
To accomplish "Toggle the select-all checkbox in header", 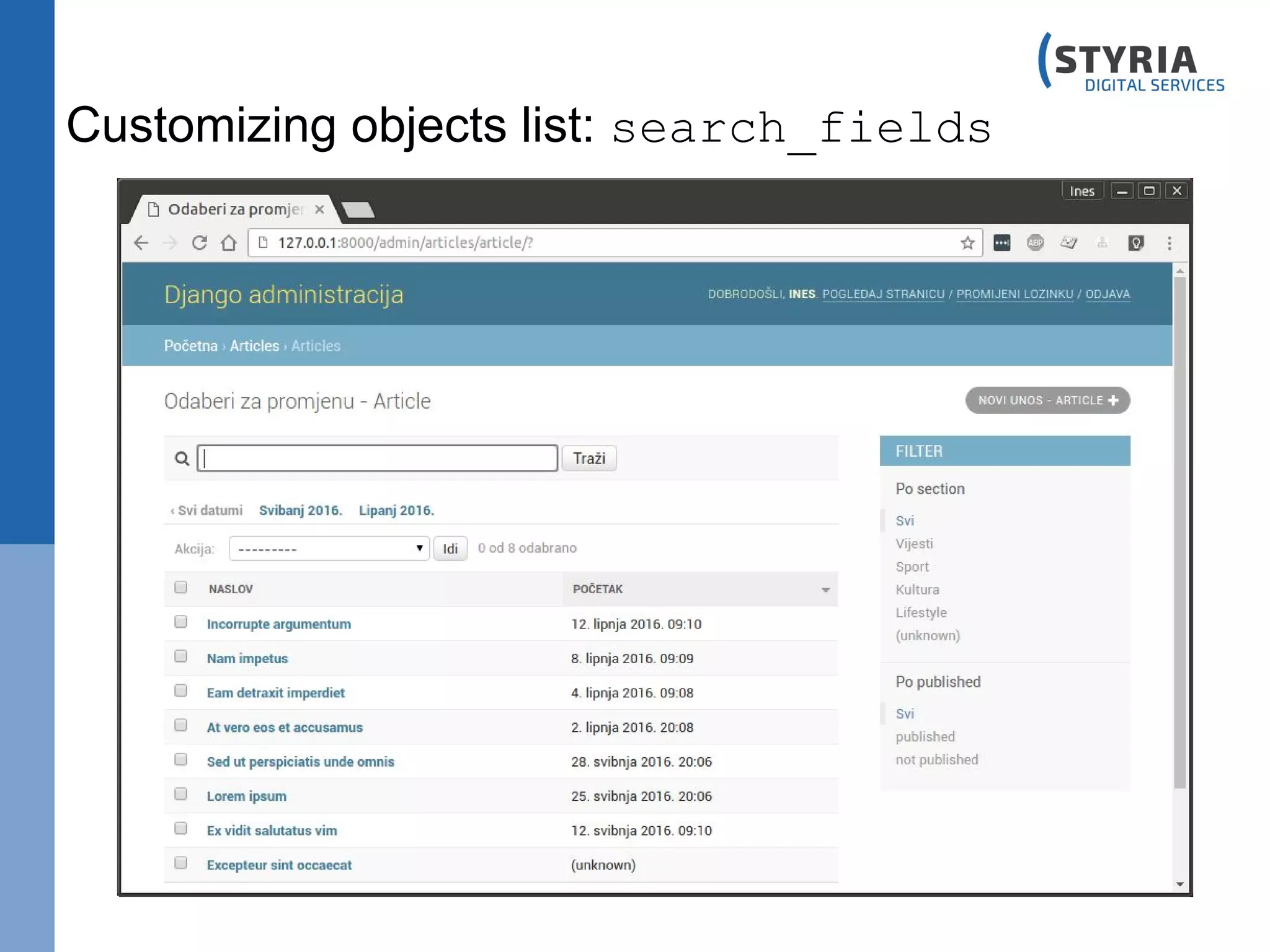I will coord(180,587).
